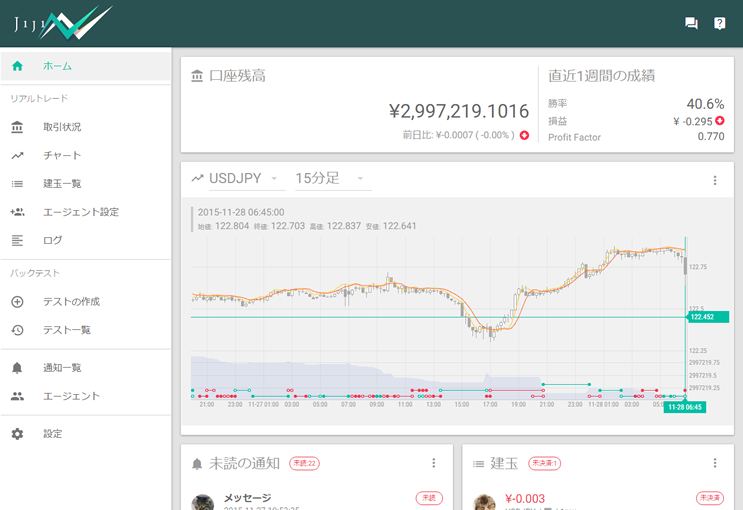Click the gear icon beside 設定

[17, 434]
